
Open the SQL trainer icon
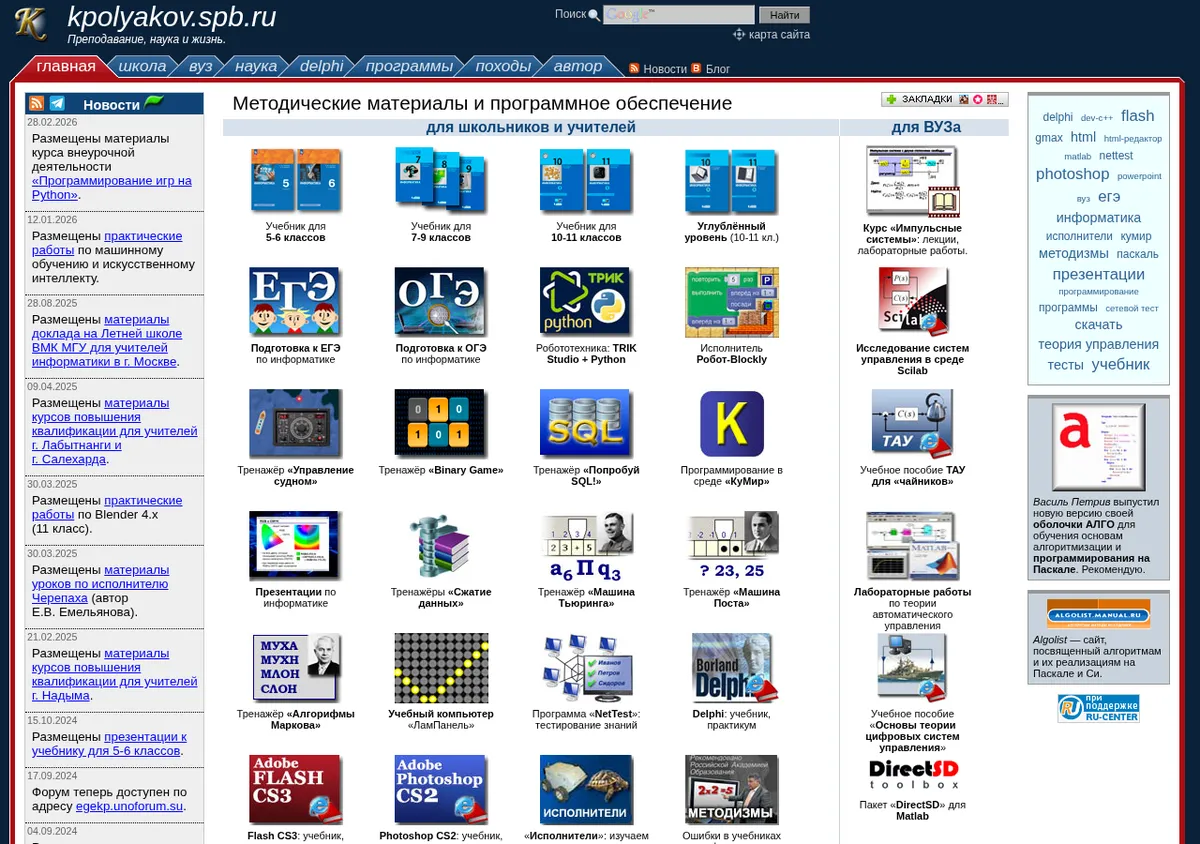tap(585, 424)
